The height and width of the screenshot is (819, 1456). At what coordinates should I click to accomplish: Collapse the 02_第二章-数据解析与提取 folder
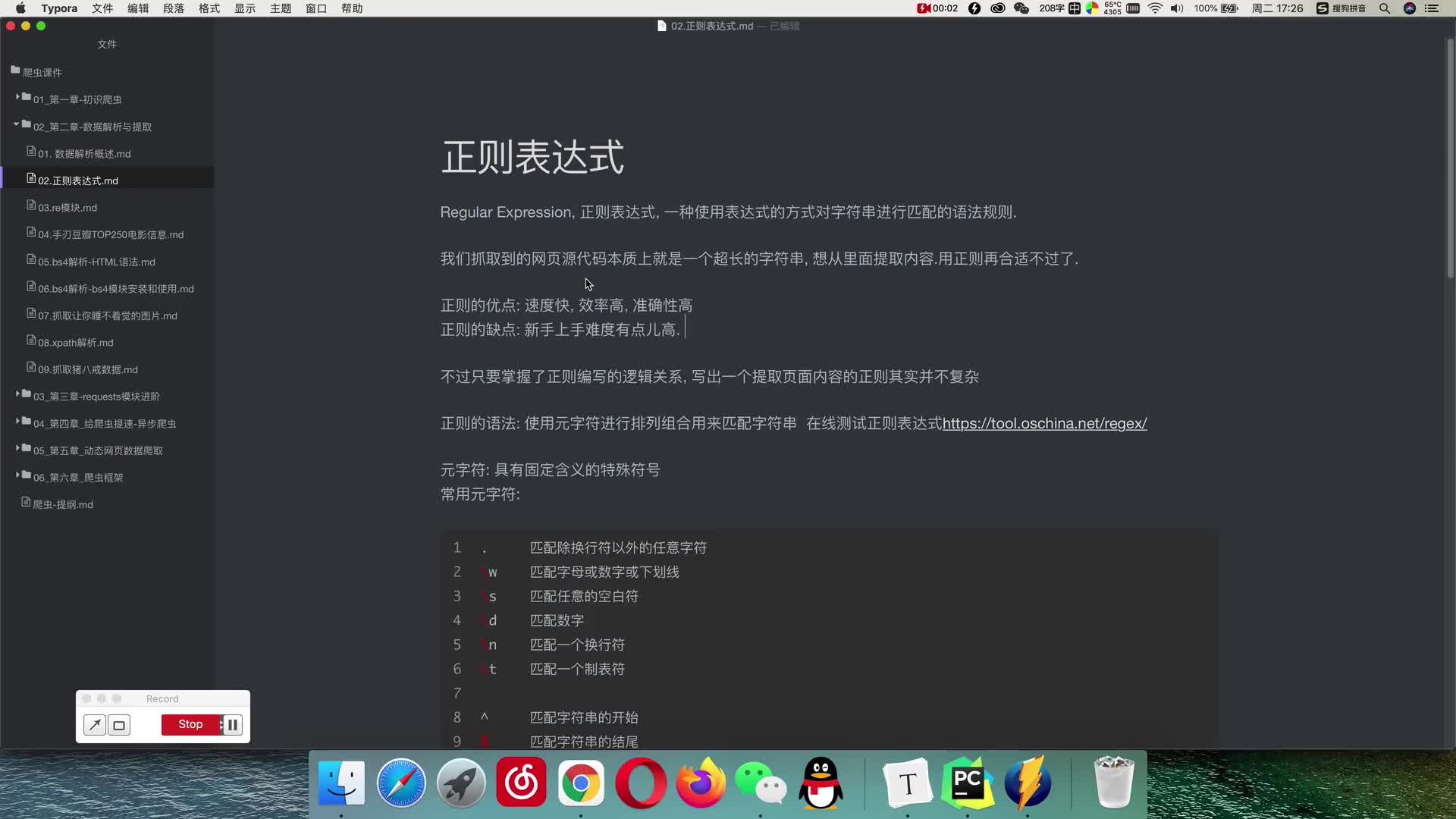[x=17, y=124]
